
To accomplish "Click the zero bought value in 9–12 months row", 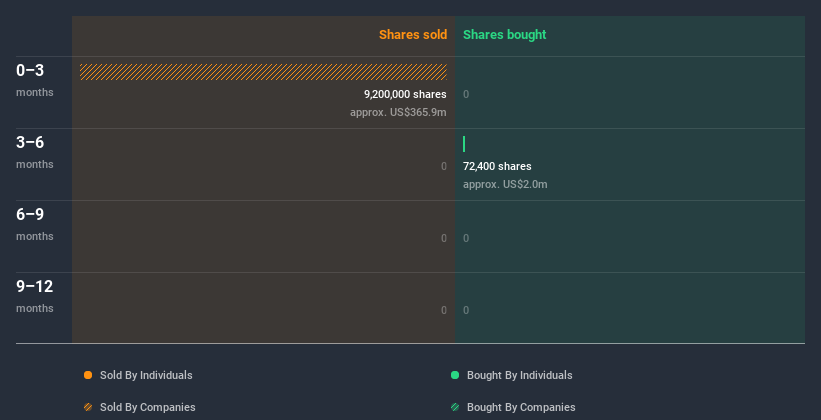I will point(466,311).
